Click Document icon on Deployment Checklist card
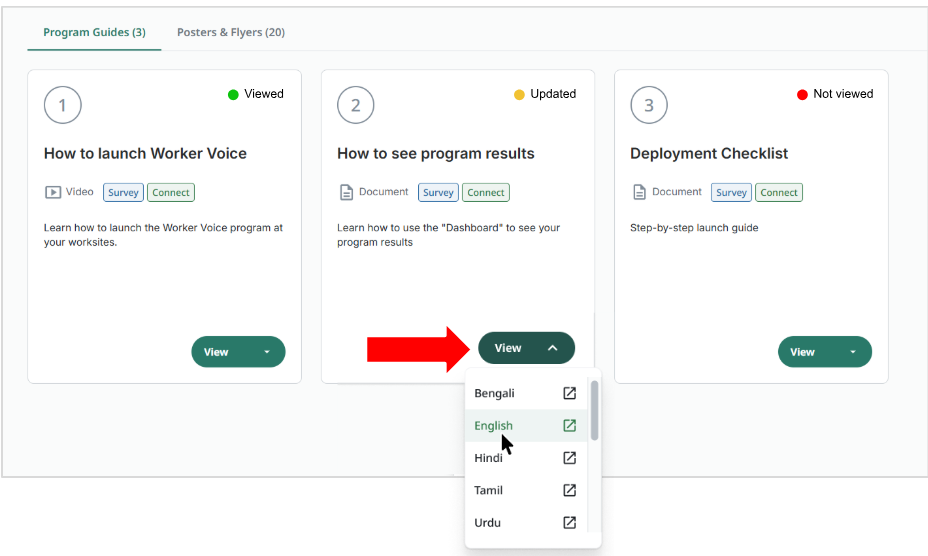This screenshot has height=556, width=928. point(639,192)
